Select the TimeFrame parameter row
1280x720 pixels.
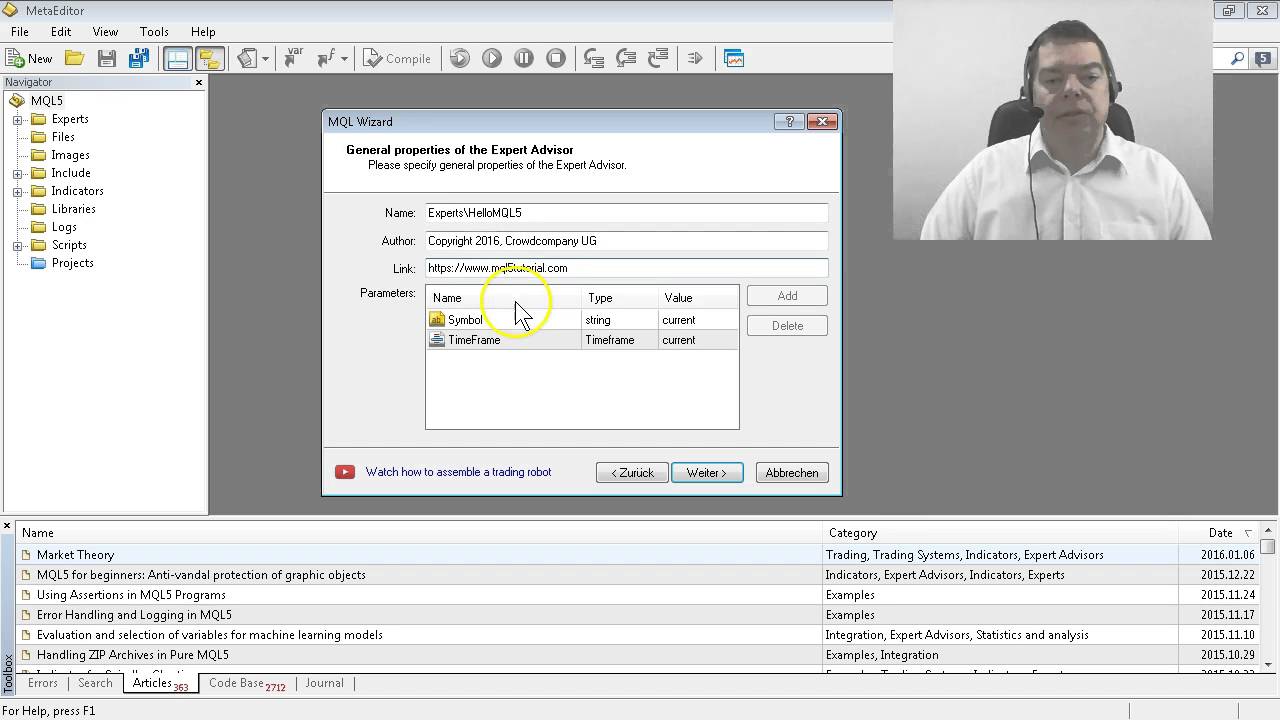[582, 340]
